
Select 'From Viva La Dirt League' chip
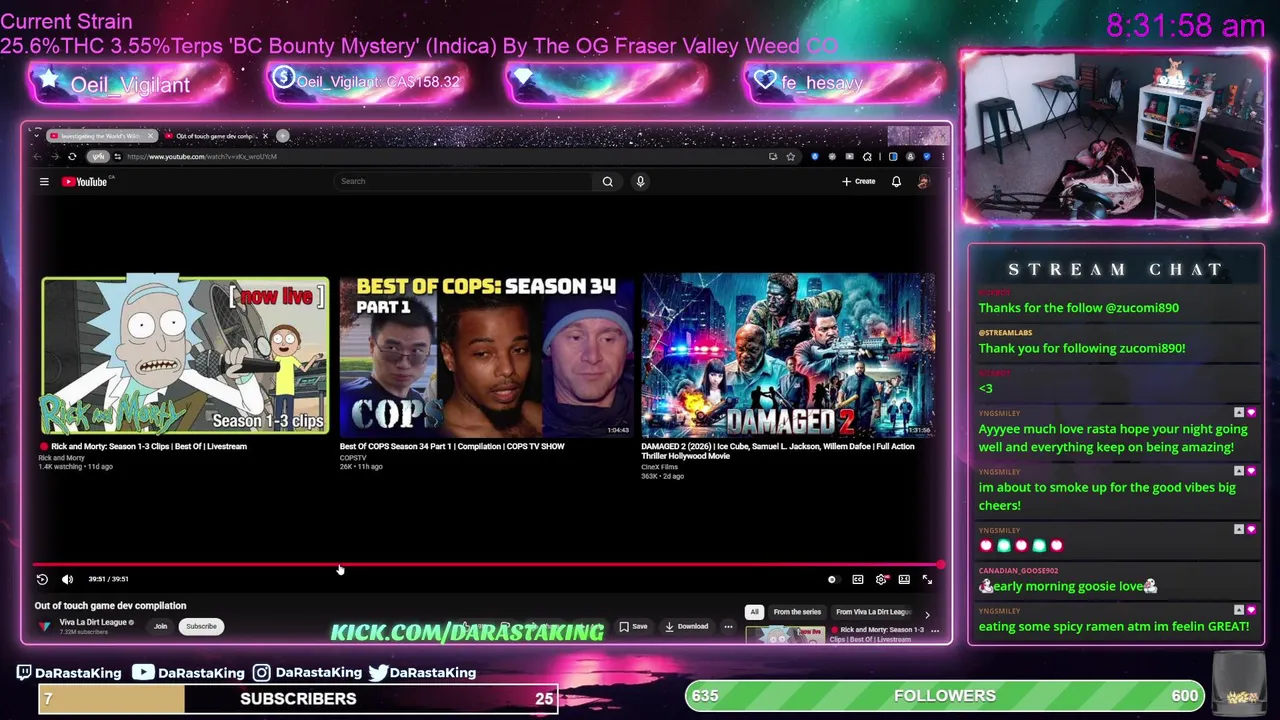pyautogui.click(x=873, y=612)
